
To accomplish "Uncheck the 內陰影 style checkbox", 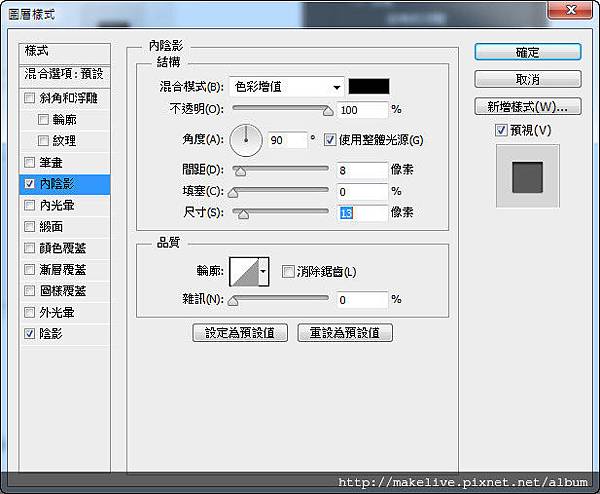I will click(x=29, y=184).
